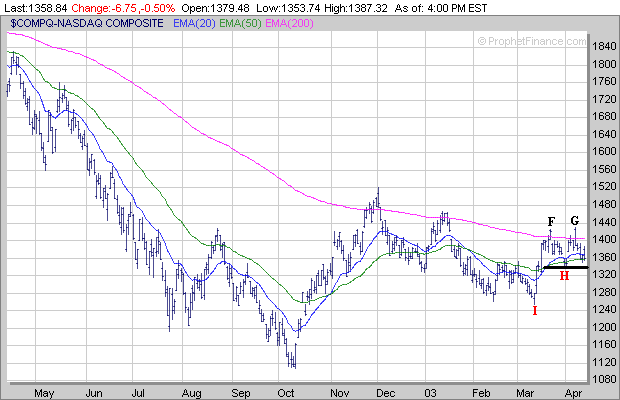Viewport: 620px width, 400px height.
Task: Click the 1800 price axis label
Action: (604, 64)
